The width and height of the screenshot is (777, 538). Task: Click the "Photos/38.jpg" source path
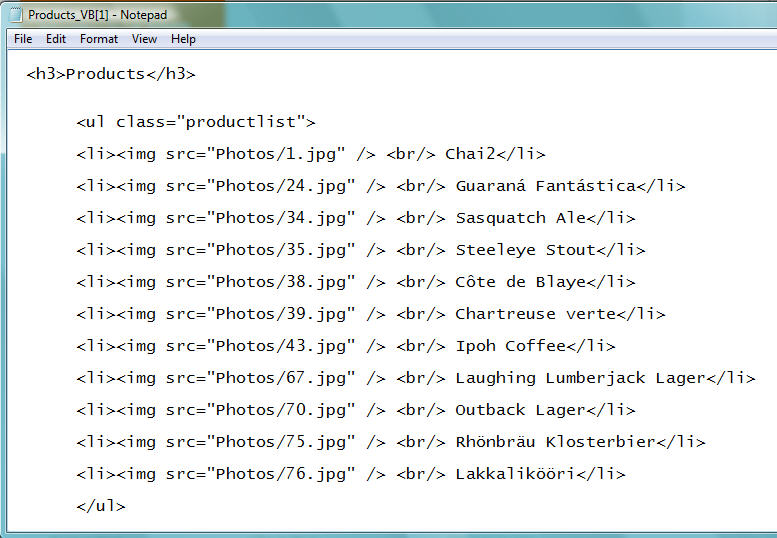pyautogui.click(x=280, y=282)
